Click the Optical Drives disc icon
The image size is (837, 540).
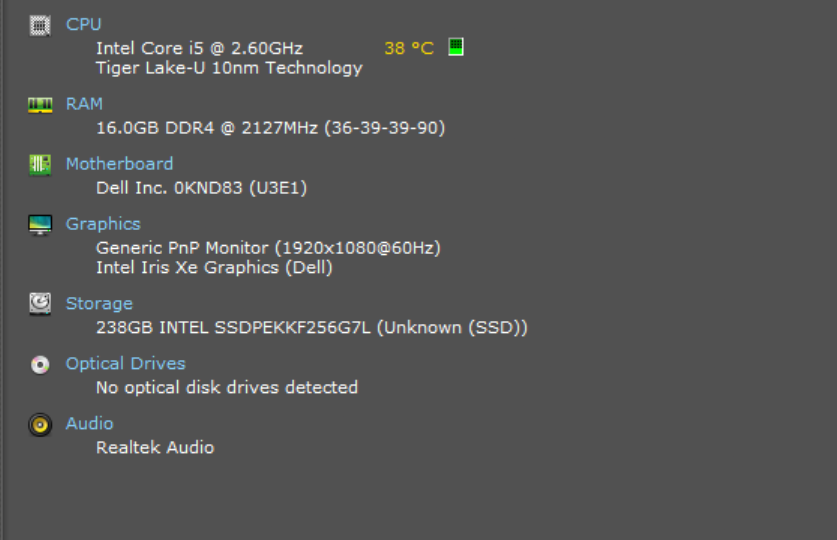(40, 365)
